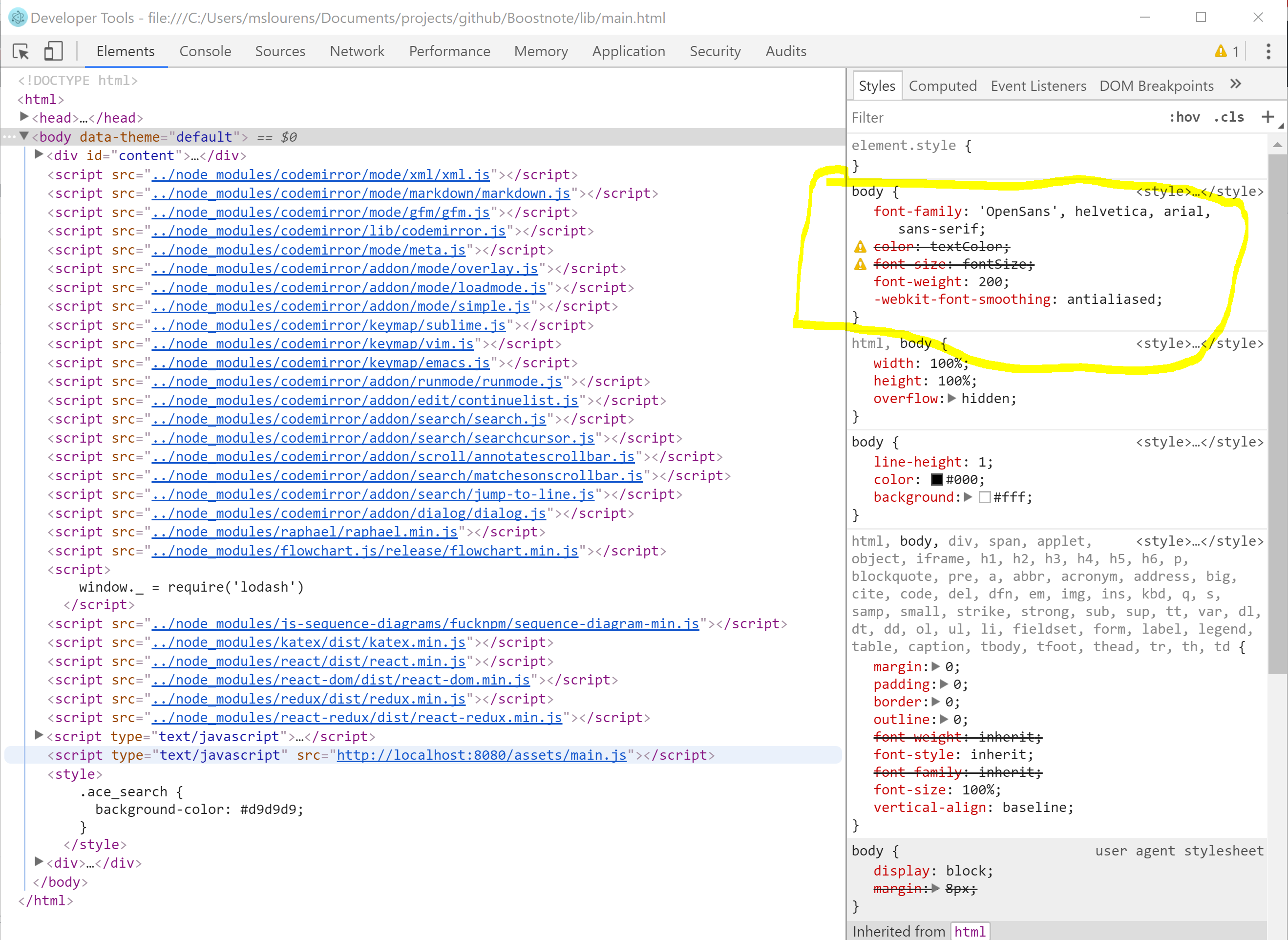Click the black #000 color swatch
1288x940 pixels.
click(936, 480)
